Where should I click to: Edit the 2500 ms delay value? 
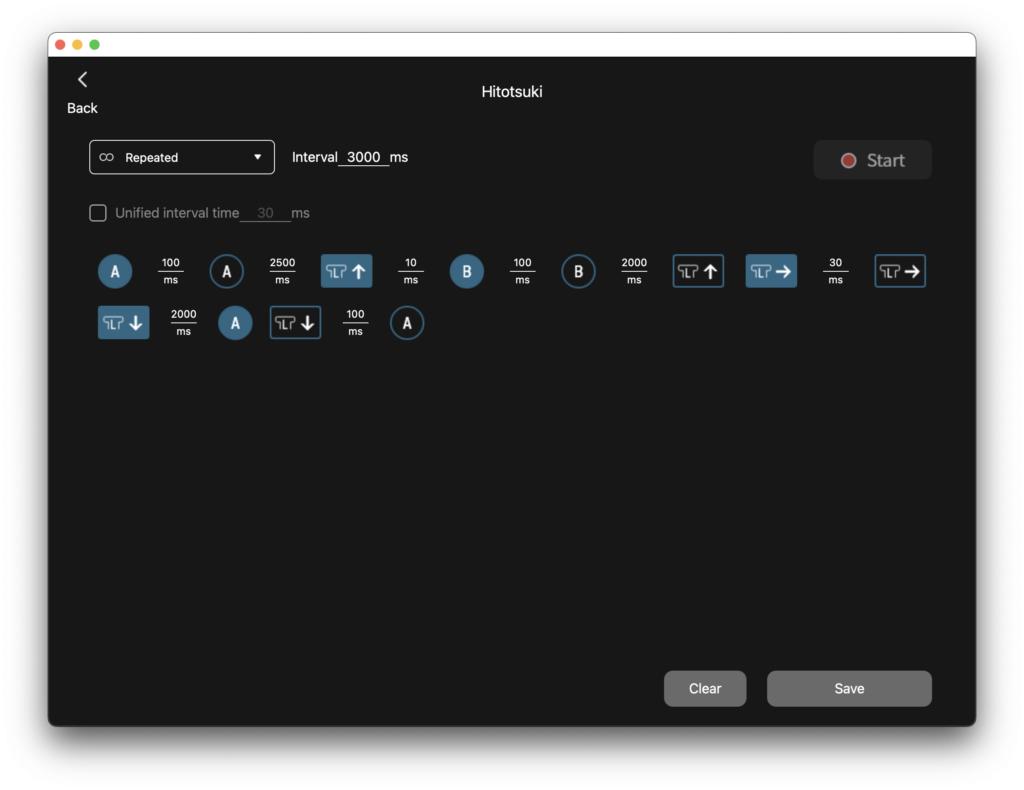coord(282,263)
